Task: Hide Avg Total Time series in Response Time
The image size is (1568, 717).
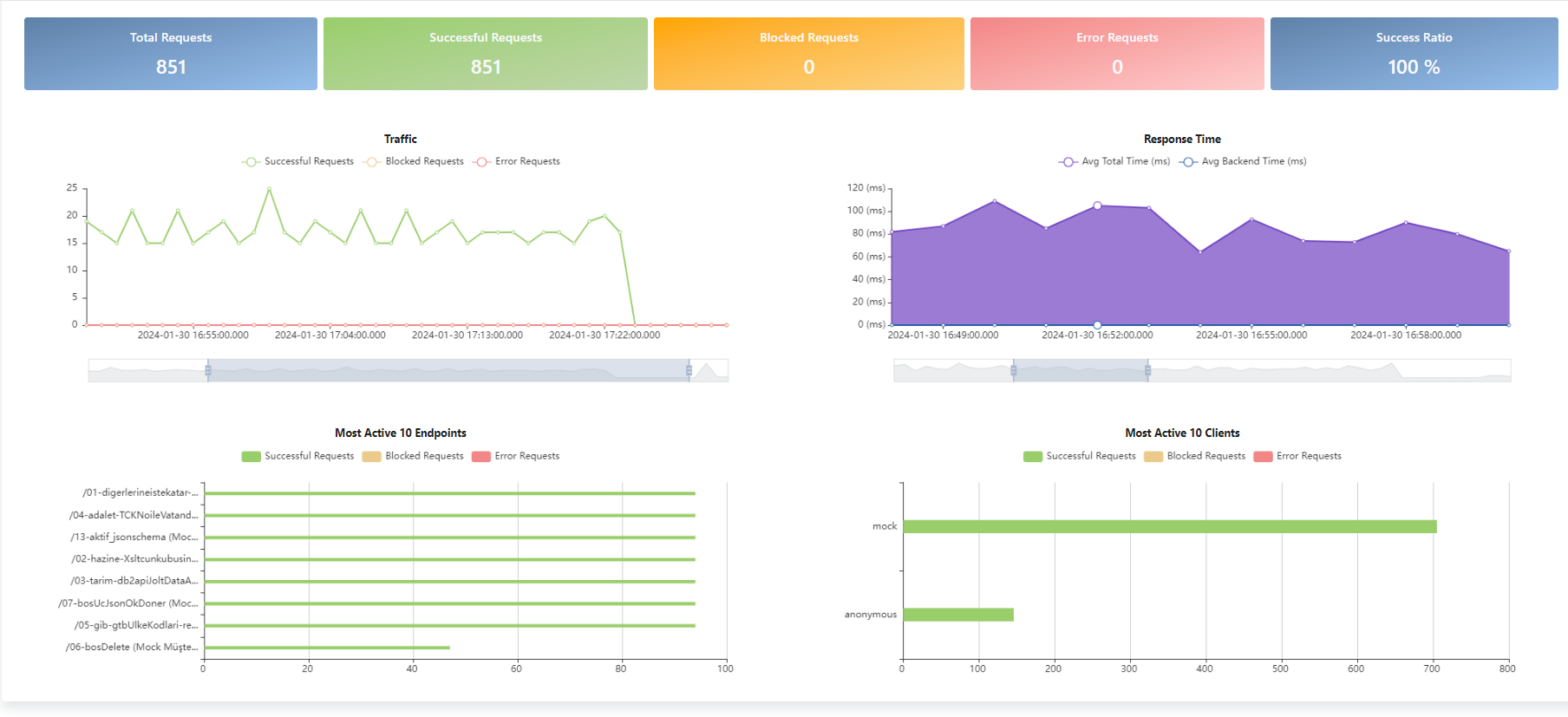Action: coord(1115,162)
